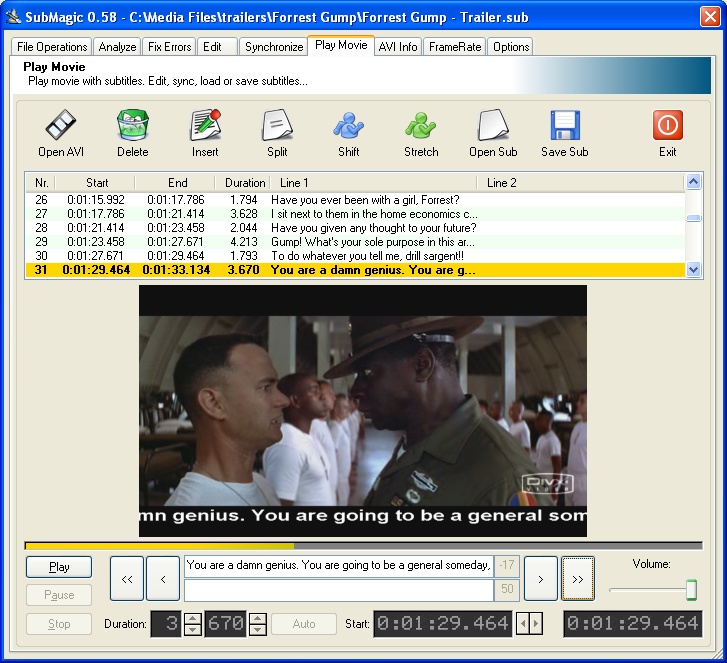Click the Shift subtitles icon
The image size is (727, 663).
(348, 126)
